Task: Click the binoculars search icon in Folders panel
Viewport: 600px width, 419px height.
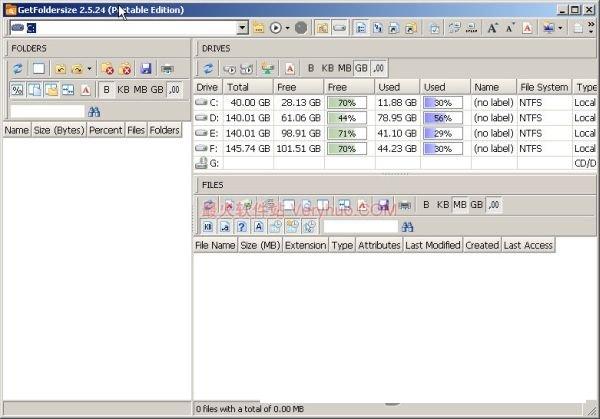Action: pos(95,111)
